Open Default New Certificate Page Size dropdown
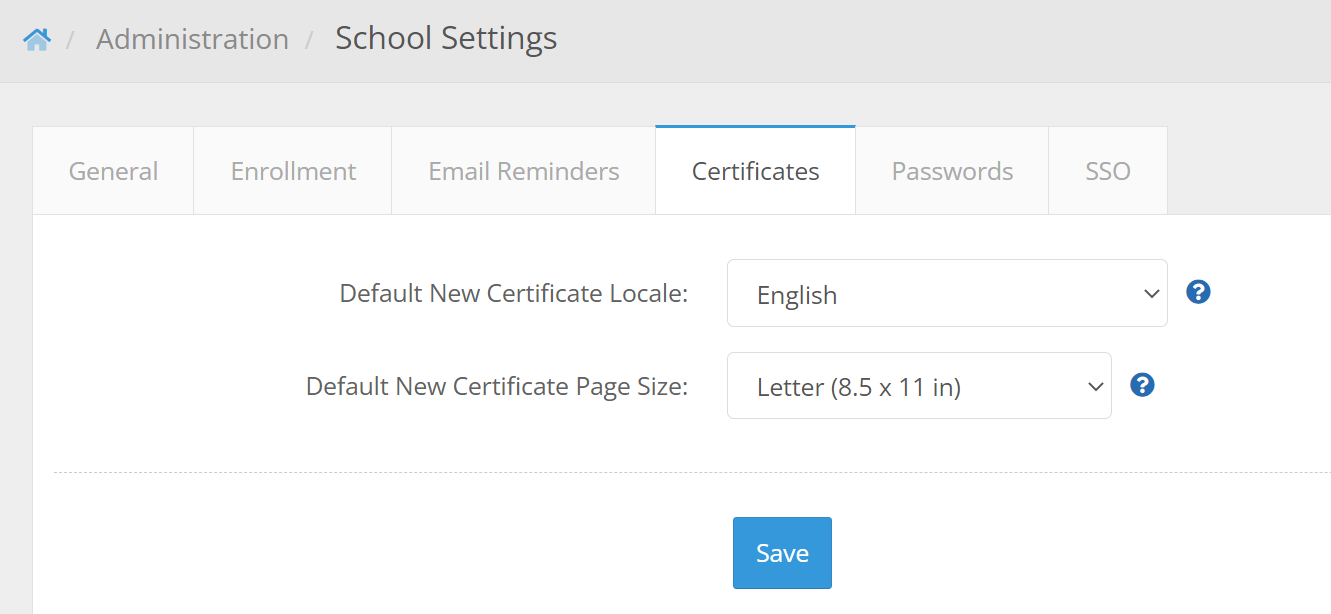Viewport: 1331px width, 614px height. point(919,385)
